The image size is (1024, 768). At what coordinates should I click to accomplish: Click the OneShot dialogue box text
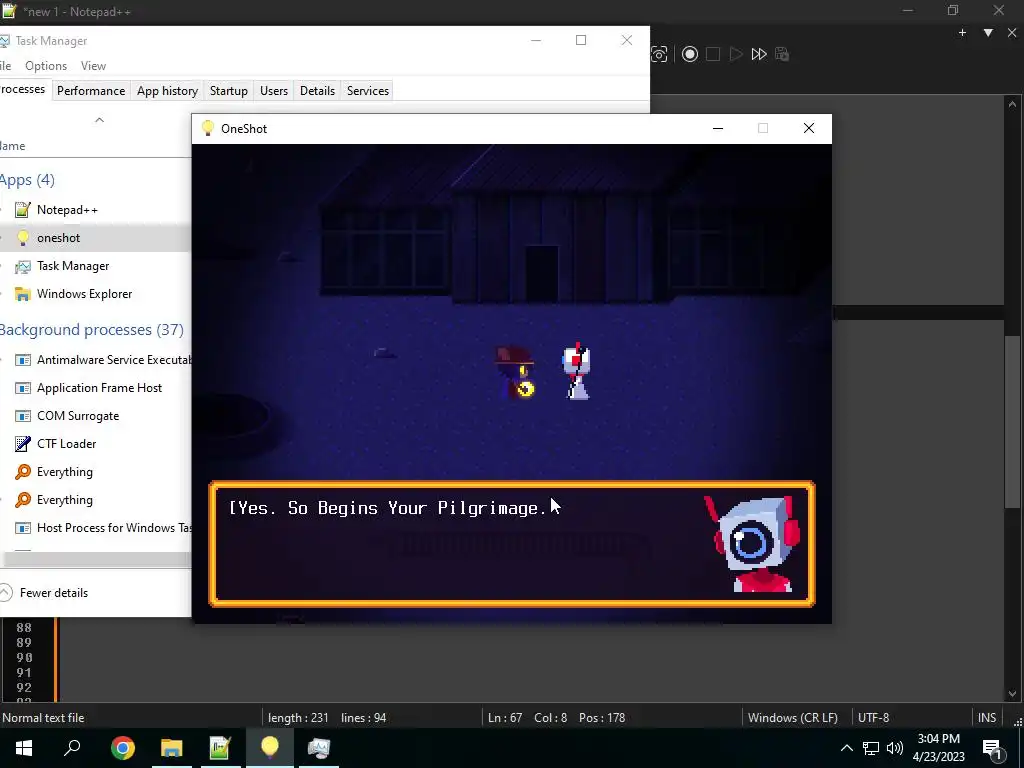(x=388, y=508)
